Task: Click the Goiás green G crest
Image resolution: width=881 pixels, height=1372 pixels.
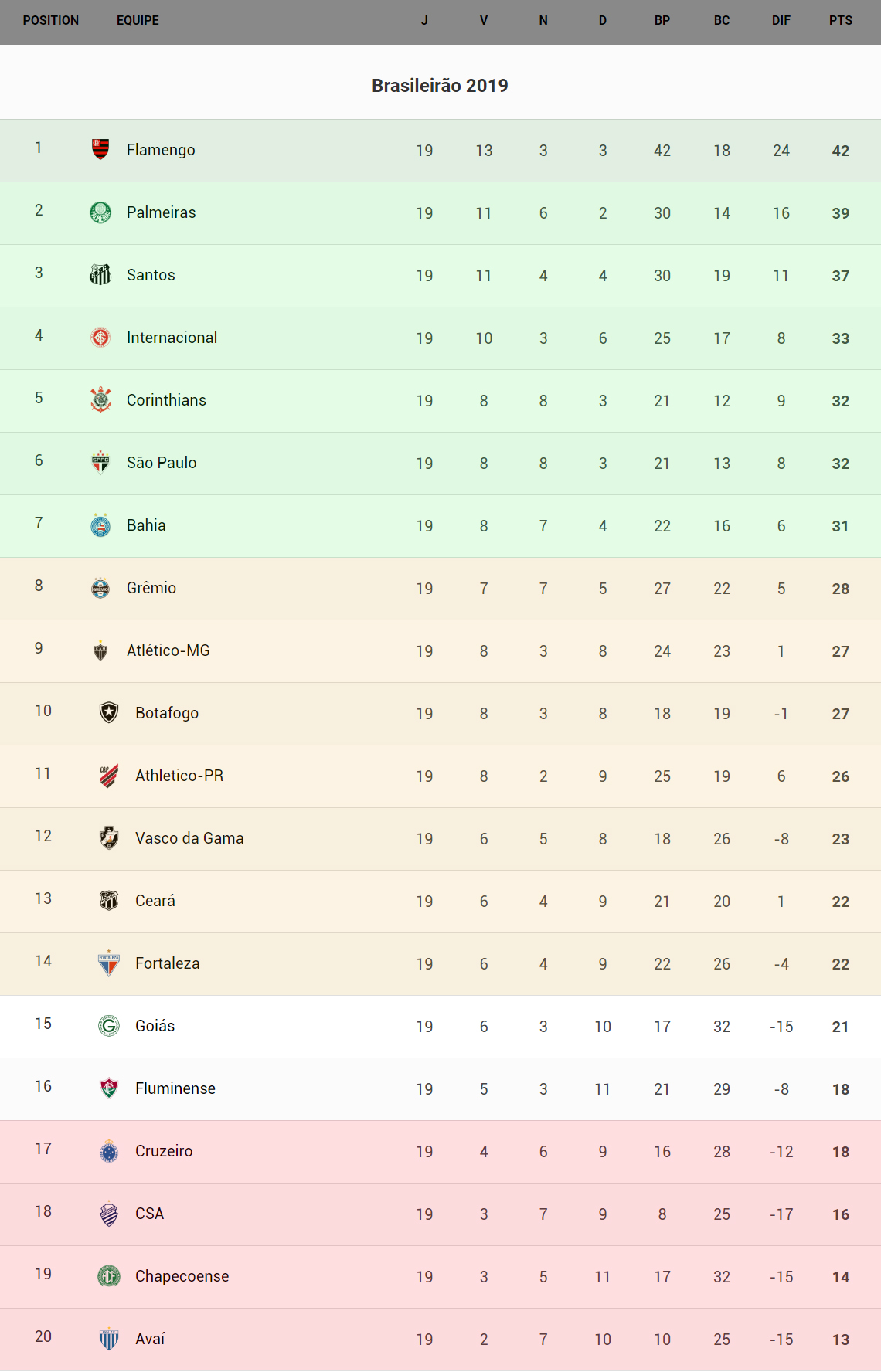Action: pyautogui.click(x=109, y=1025)
